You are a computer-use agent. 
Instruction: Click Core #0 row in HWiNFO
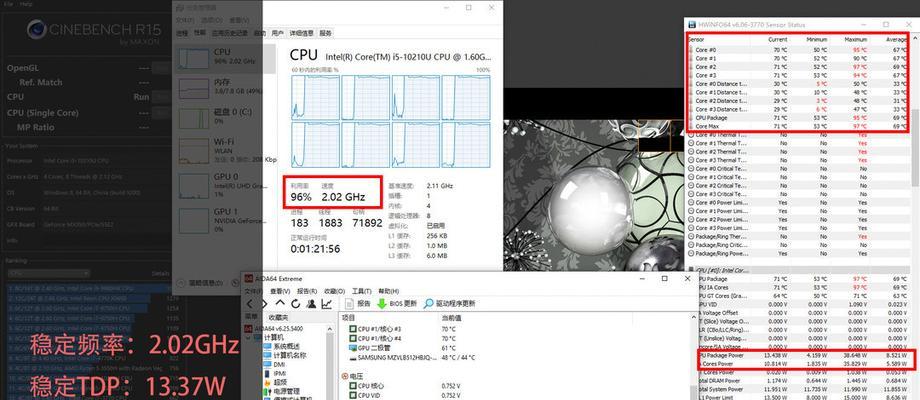click(x=799, y=50)
